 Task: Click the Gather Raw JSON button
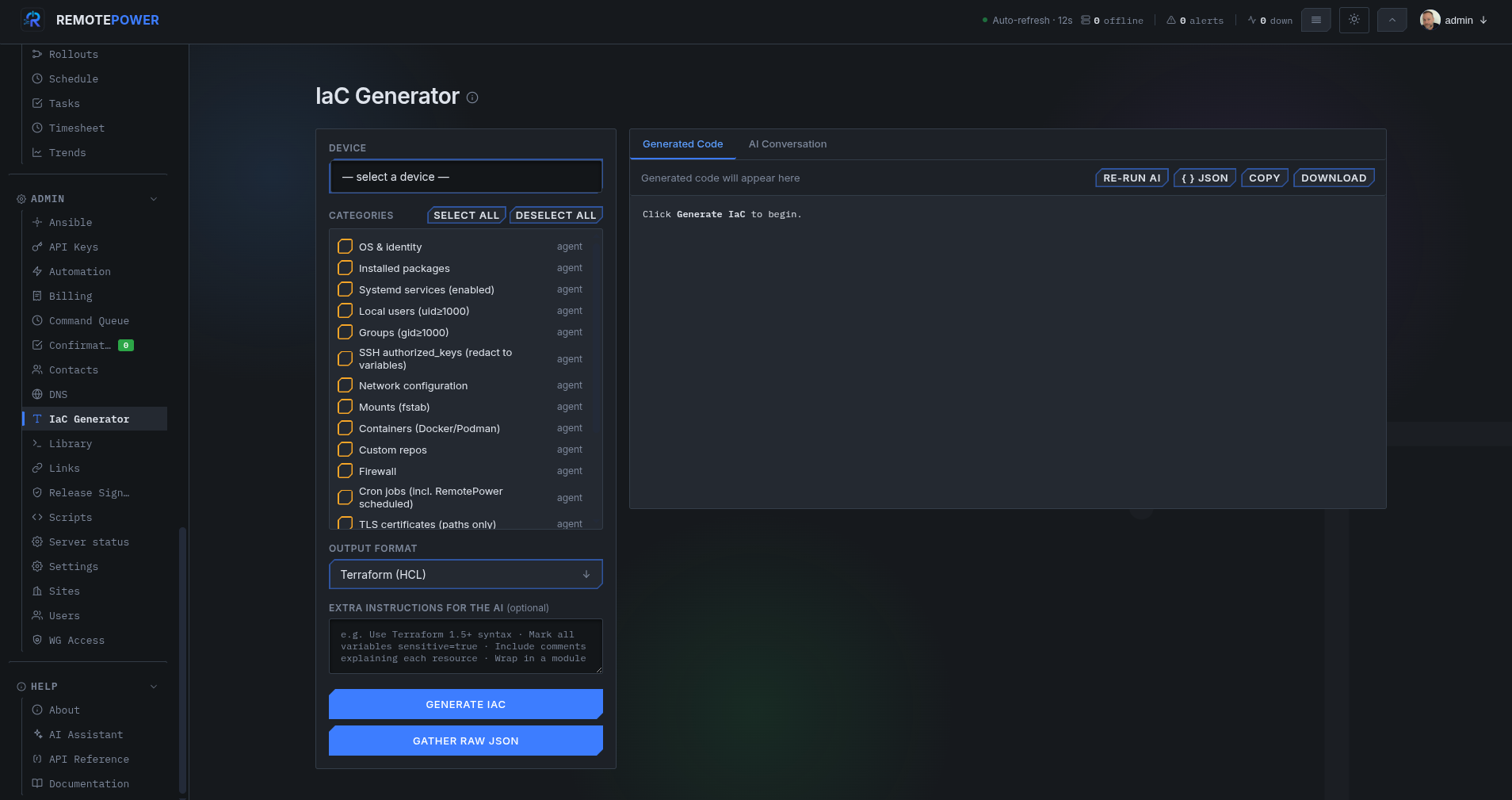tap(466, 741)
